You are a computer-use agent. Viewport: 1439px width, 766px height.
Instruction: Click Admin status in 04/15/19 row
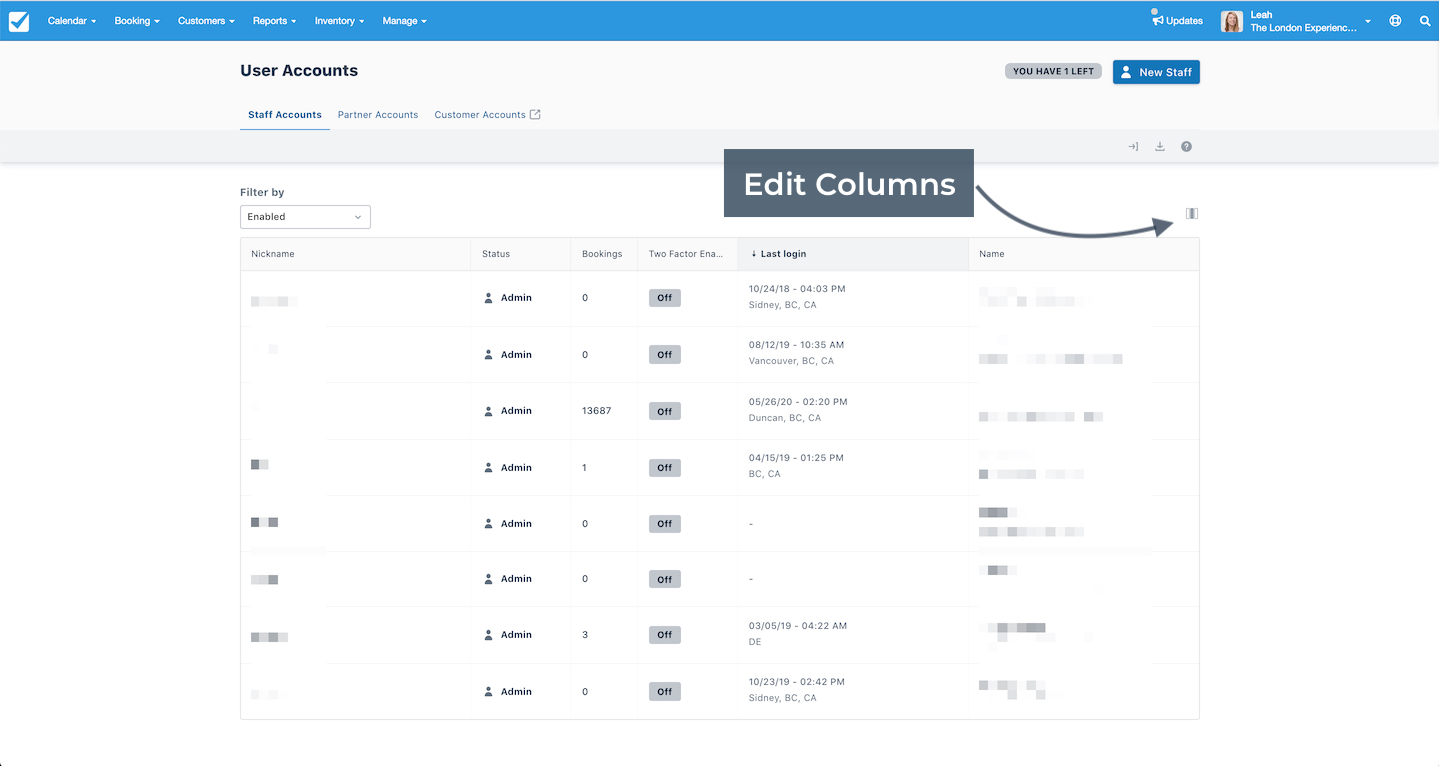516,468
